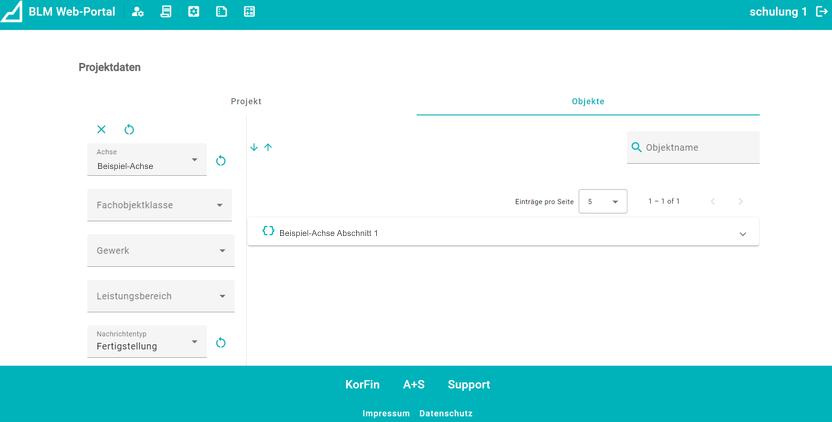Open the KorFin footer link
This screenshot has width=832, height=422.
click(x=362, y=385)
